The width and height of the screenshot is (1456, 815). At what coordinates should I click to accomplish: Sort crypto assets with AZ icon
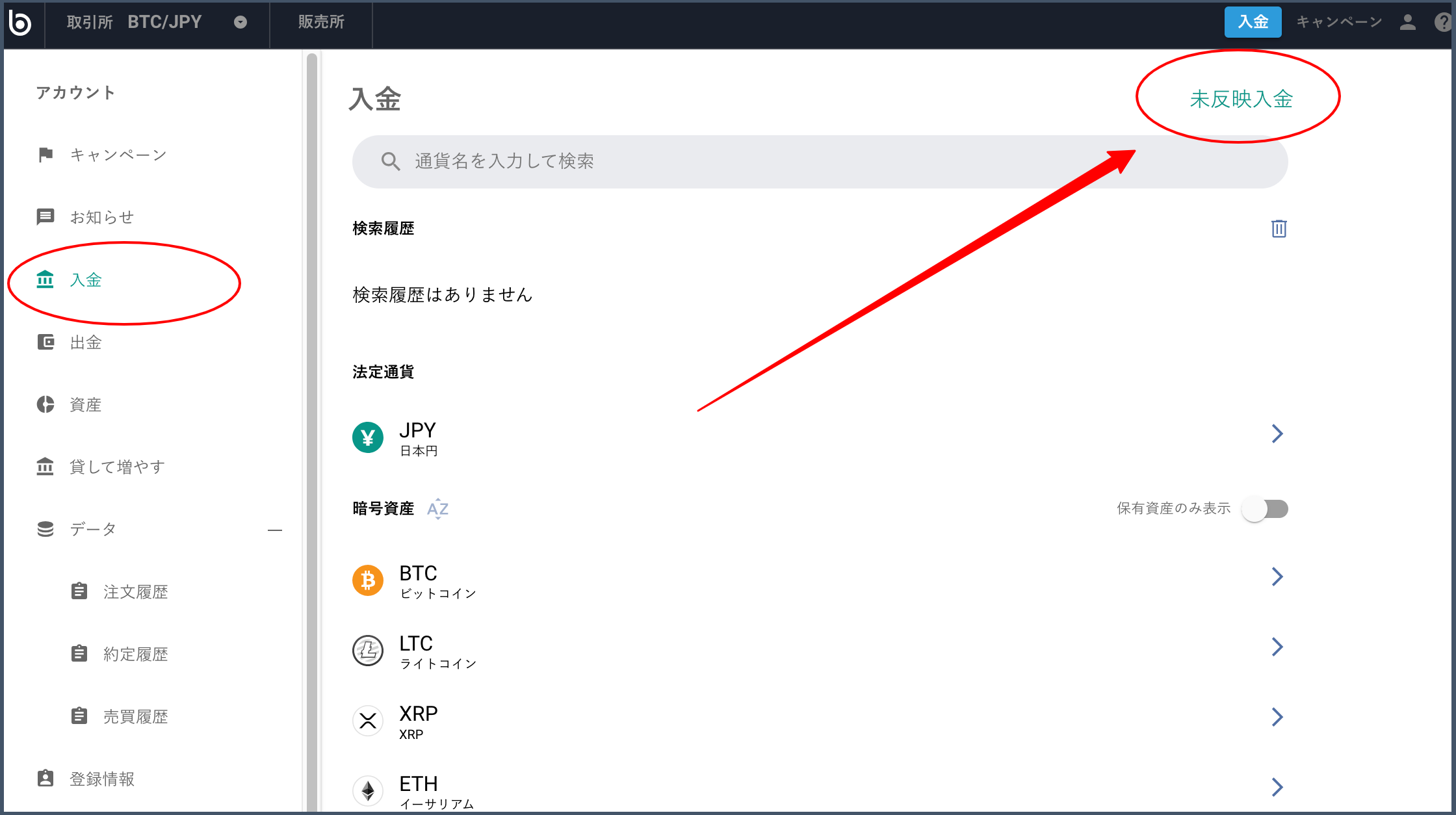tap(437, 508)
